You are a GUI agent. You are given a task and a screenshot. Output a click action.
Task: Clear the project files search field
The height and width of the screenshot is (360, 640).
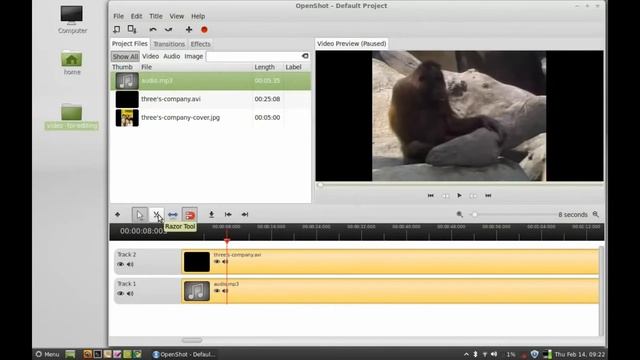tap(305, 56)
